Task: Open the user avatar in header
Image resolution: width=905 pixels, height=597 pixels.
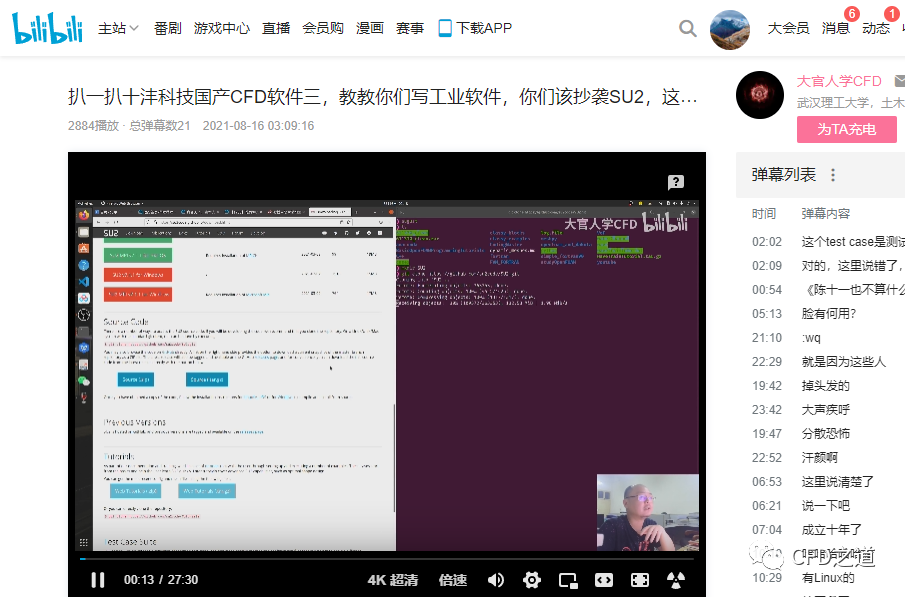Action: coord(730,29)
